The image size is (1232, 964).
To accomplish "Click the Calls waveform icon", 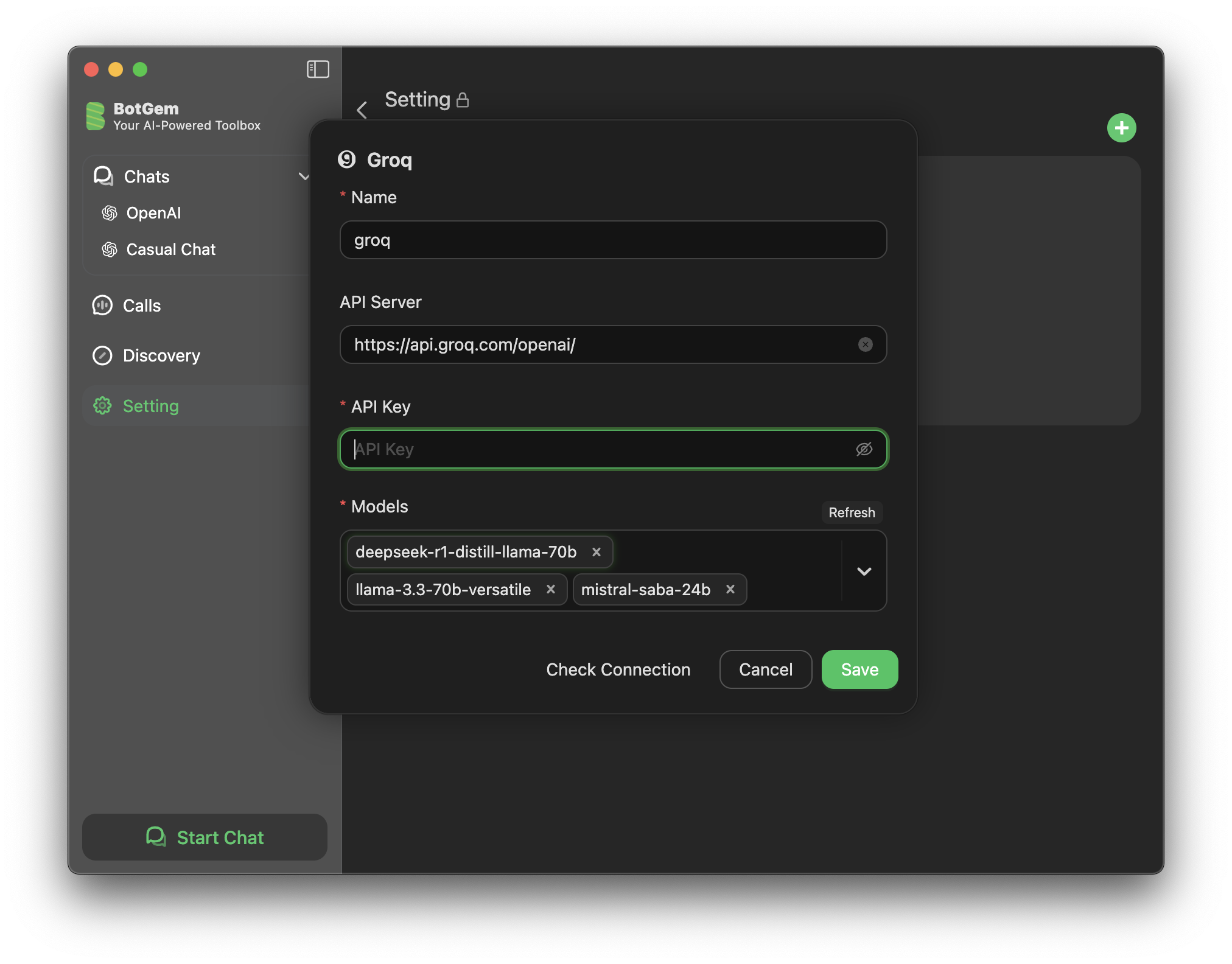I will (x=102, y=306).
